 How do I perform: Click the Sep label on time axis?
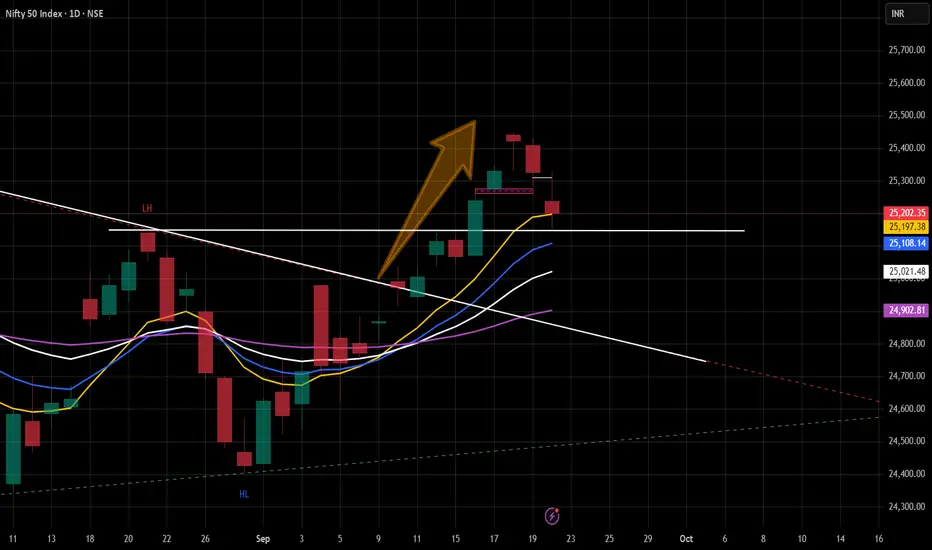coord(263,539)
